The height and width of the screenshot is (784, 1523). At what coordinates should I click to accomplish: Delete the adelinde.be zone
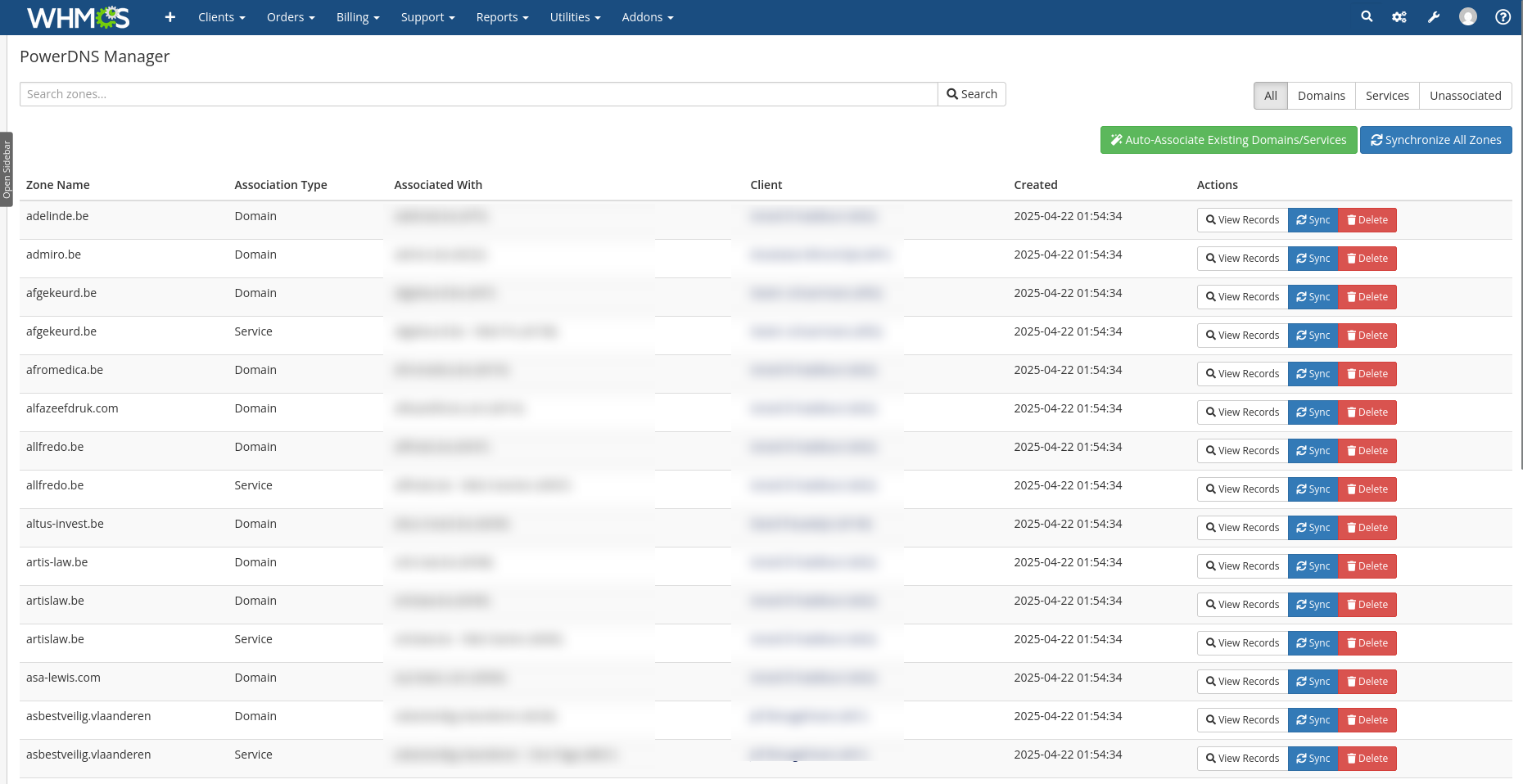click(x=1367, y=220)
